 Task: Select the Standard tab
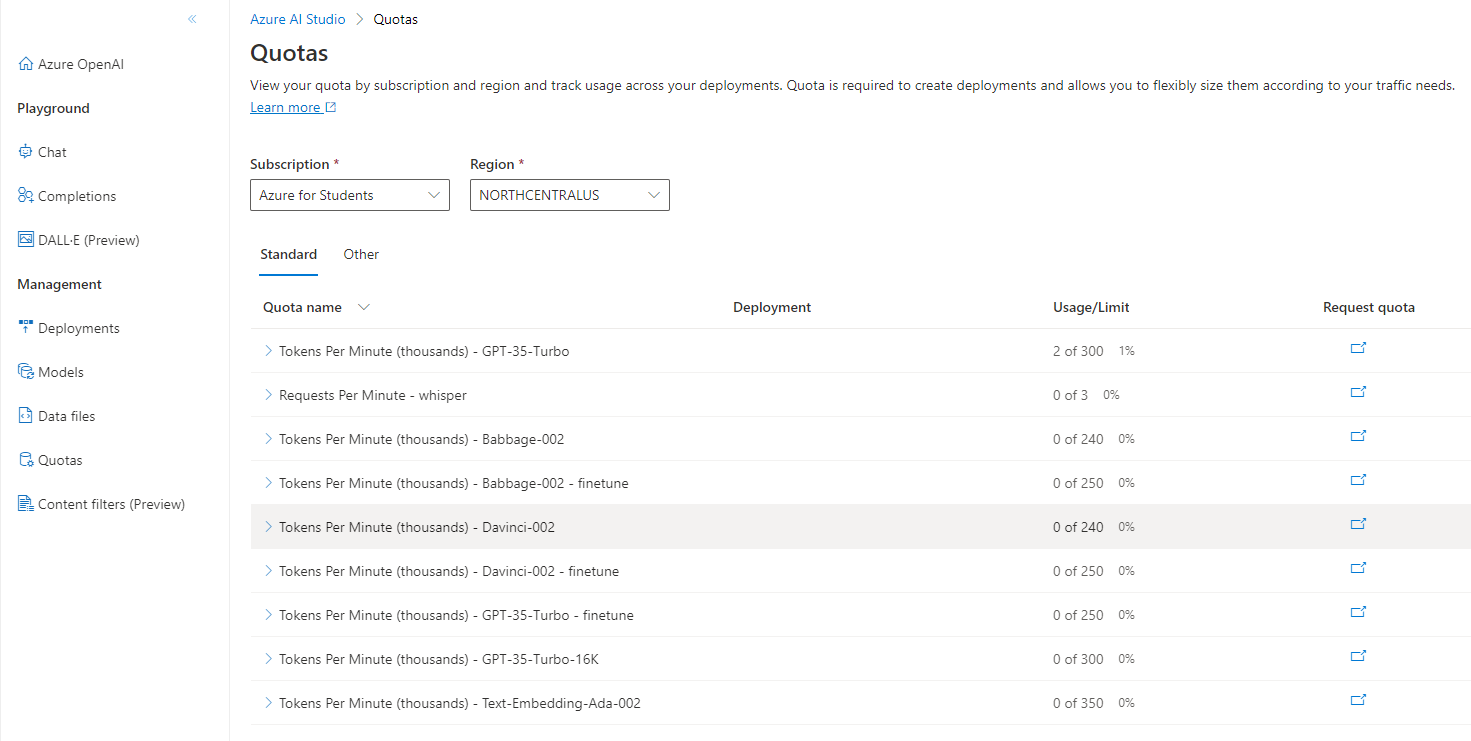click(289, 254)
